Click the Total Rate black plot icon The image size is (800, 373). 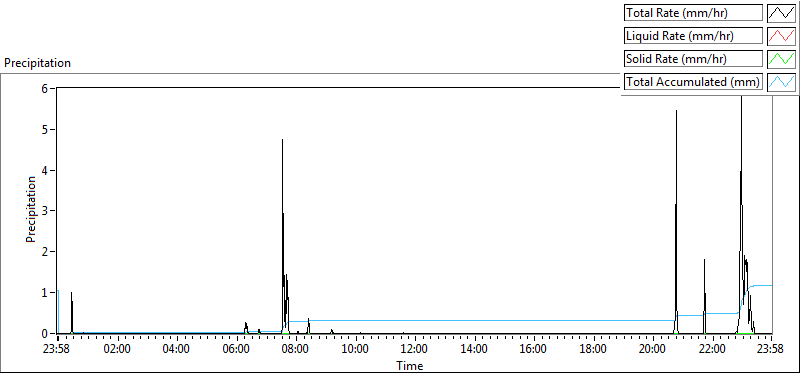[x=781, y=13]
